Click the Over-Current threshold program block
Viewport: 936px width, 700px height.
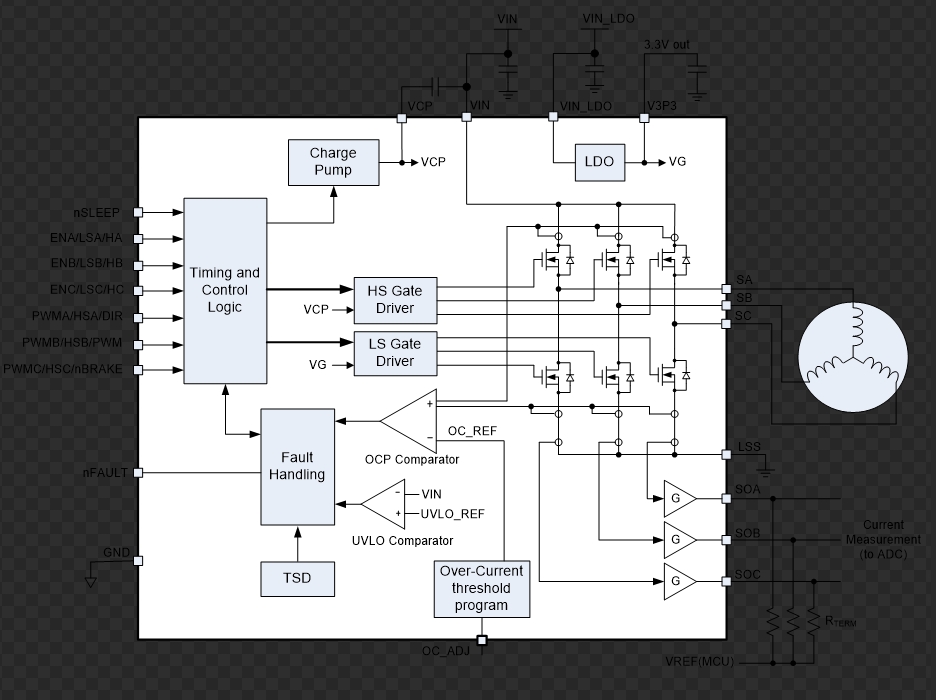[x=481, y=589]
